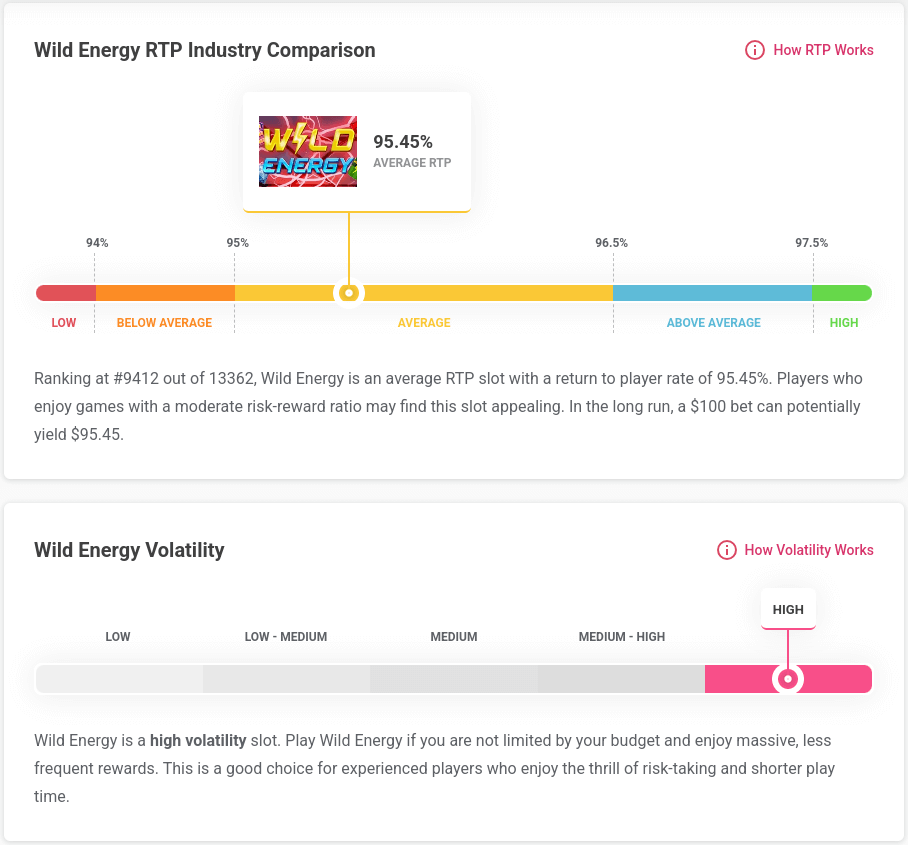Screen dimensions: 908x845
Task: Select the AVERAGE label under the RTP bar
Action: tap(424, 323)
